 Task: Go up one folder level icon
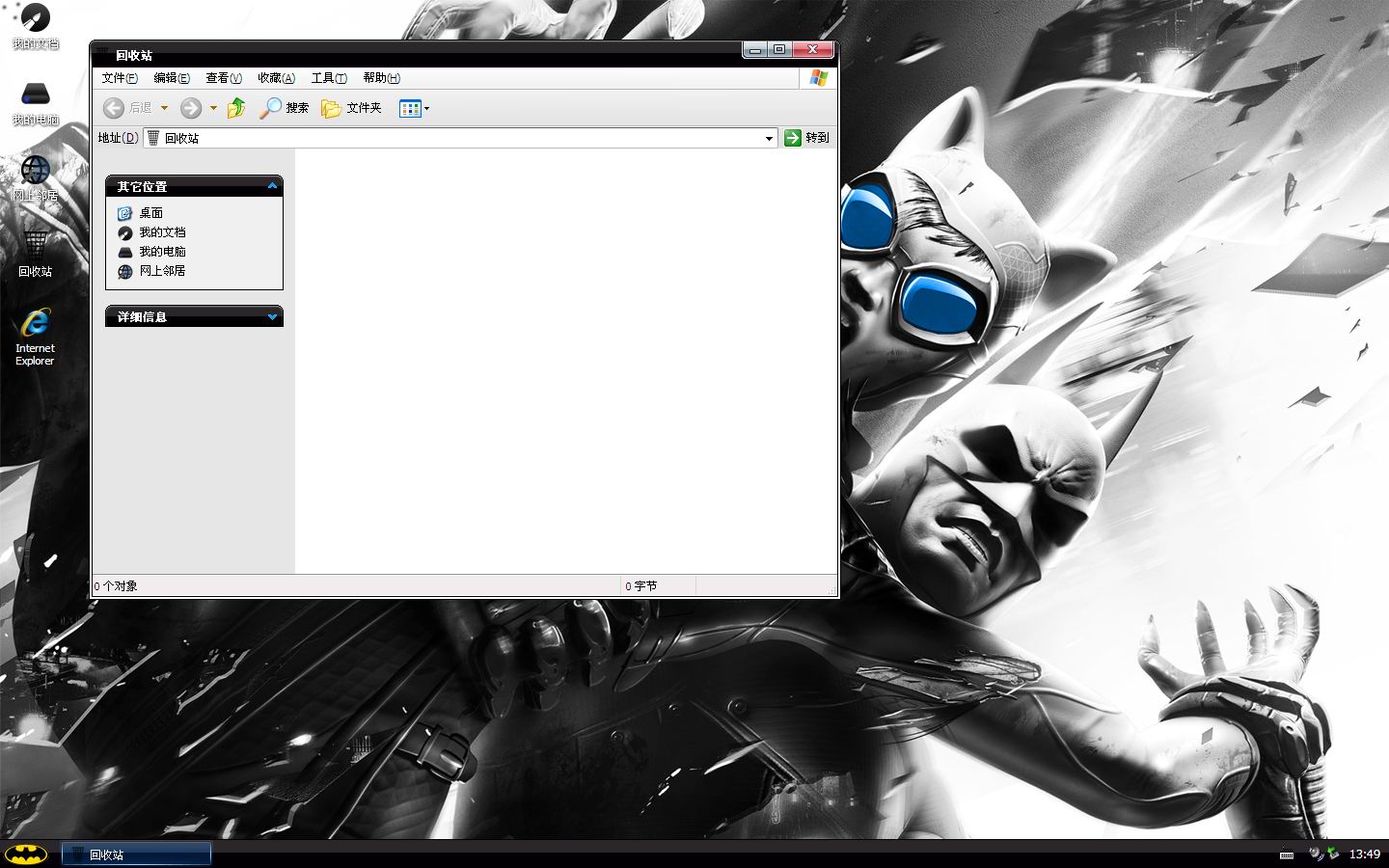point(236,108)
